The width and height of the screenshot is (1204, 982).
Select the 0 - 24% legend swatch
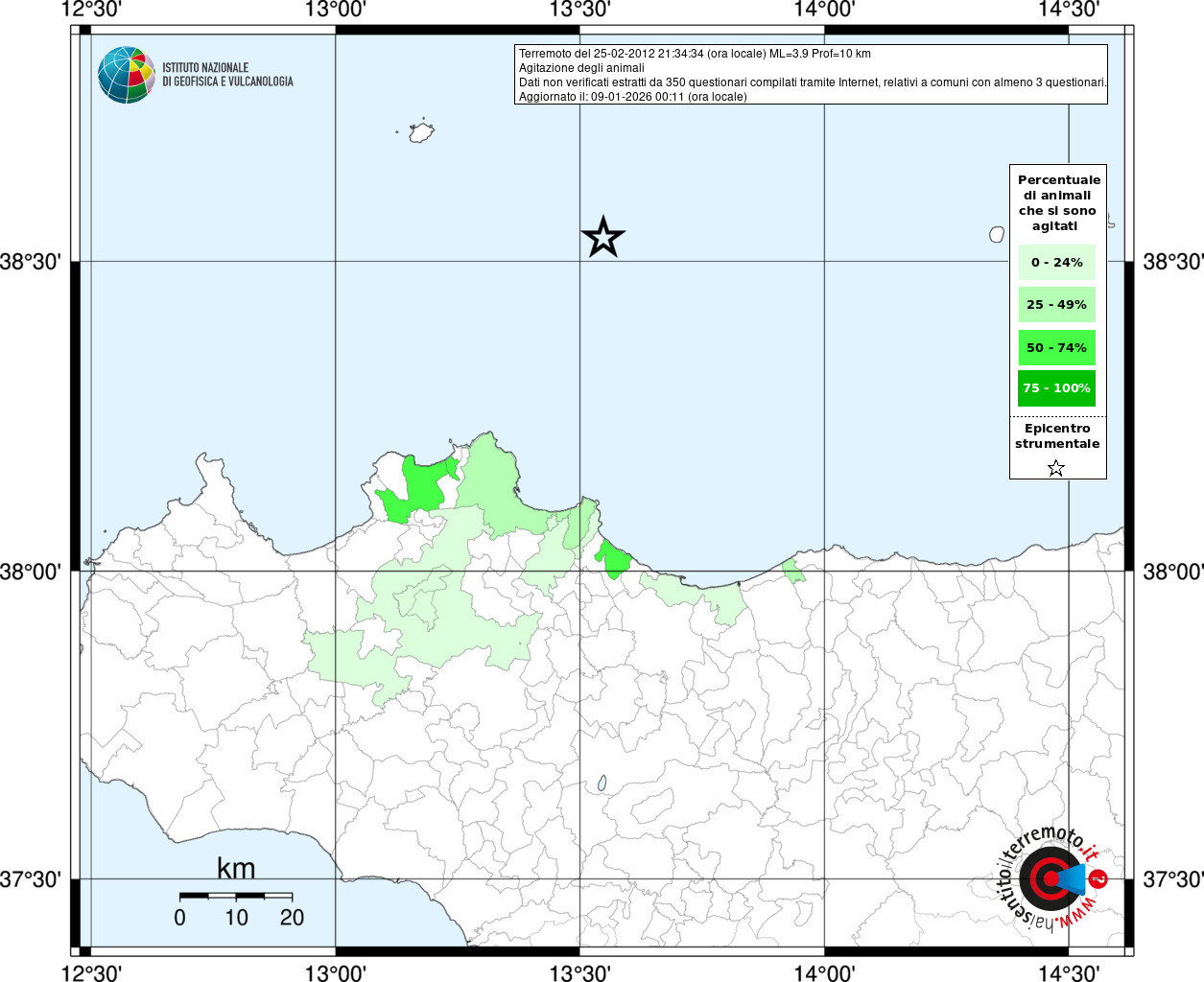1056,263
